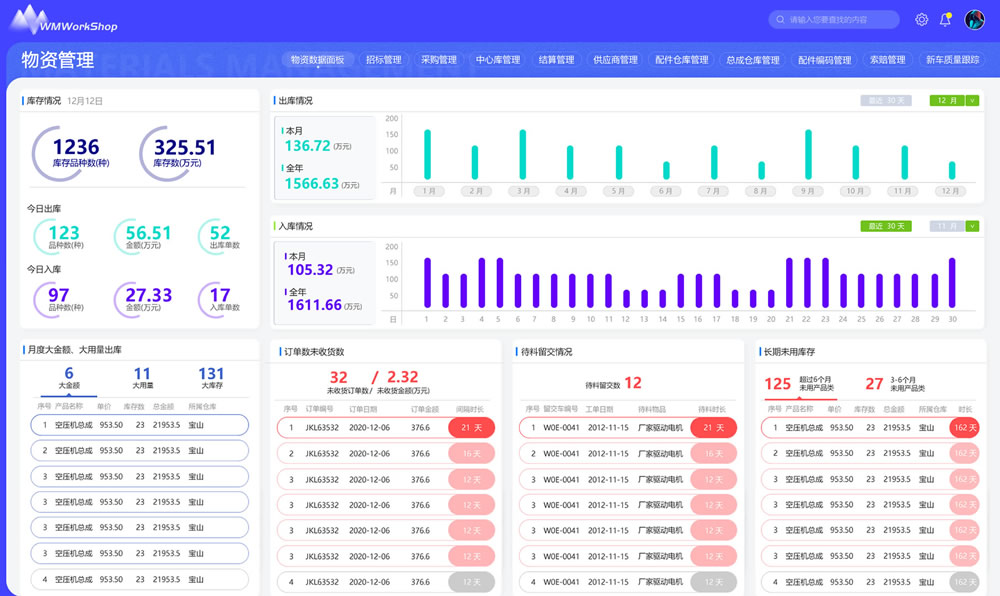Toggle 最近30天 in the 出库情况 panel
Screen dimensions: 1000x596
pyautogui.click(x=886, y=100)
